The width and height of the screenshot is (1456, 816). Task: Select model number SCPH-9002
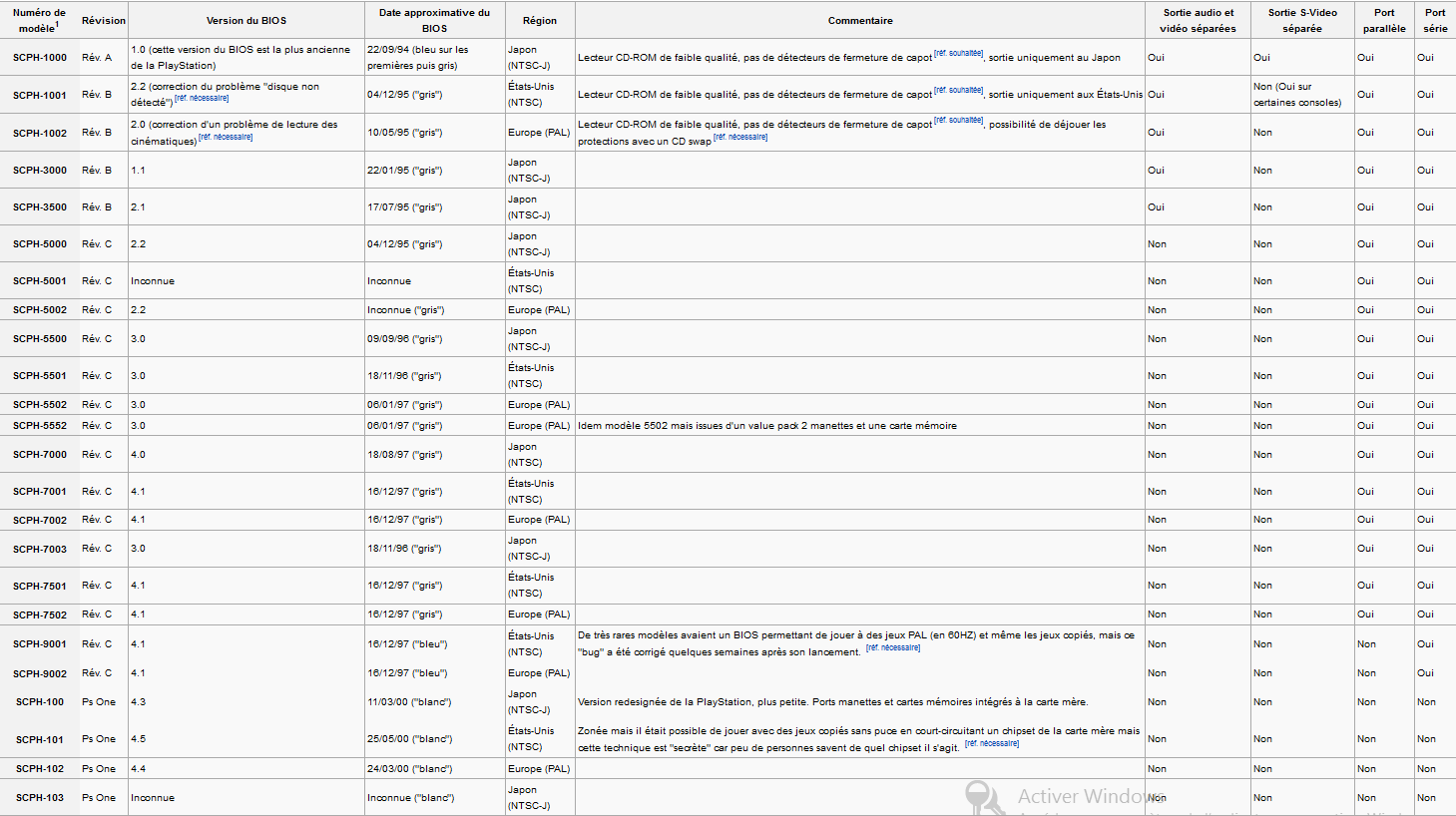pos(40,674)
